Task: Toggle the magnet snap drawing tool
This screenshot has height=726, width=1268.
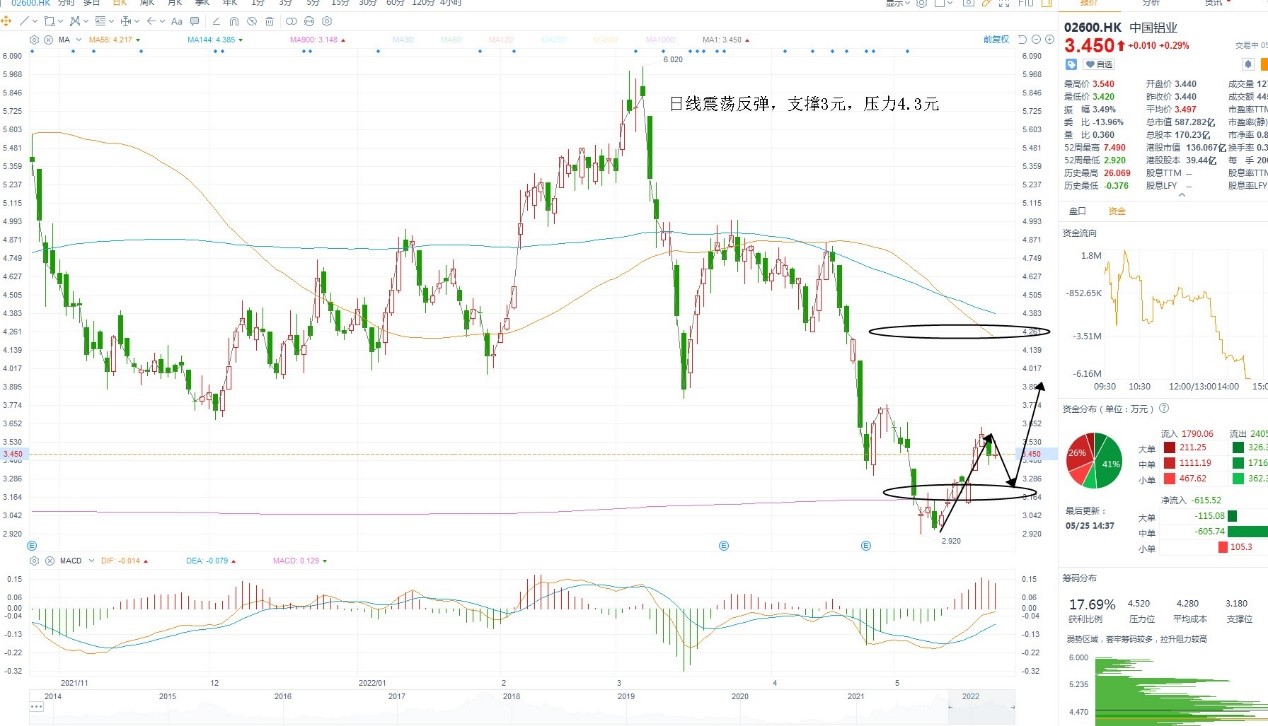Action: click(234, 21)
